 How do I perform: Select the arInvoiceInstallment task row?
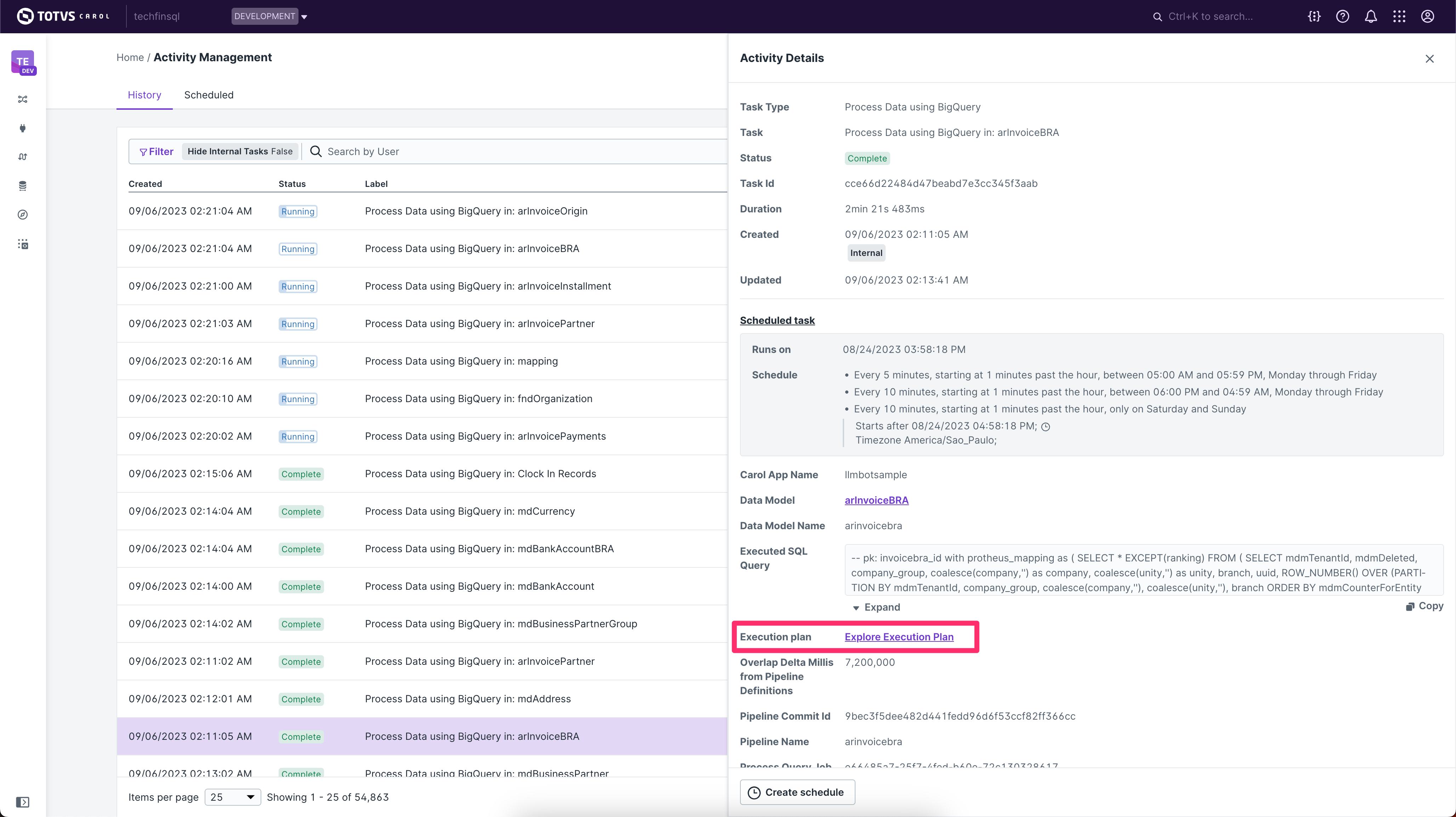pyautogui.click(x=422, y=286)
